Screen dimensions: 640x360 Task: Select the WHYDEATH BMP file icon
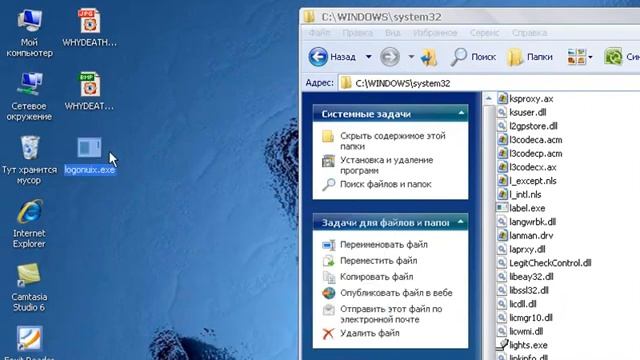[x=89, y=91]
